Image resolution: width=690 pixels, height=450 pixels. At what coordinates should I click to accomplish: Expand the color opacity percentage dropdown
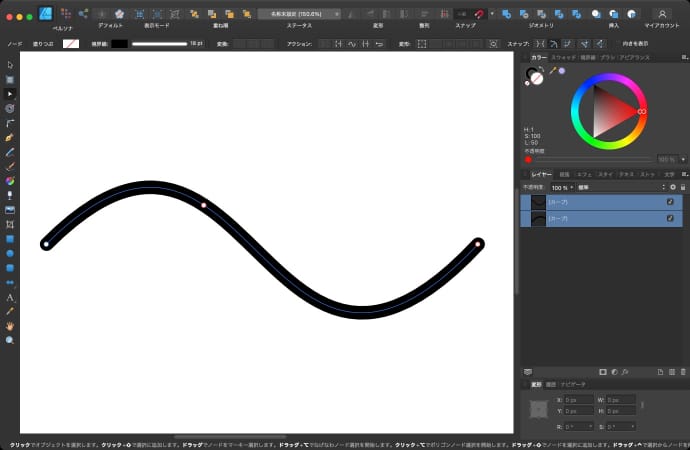[681, 159]
